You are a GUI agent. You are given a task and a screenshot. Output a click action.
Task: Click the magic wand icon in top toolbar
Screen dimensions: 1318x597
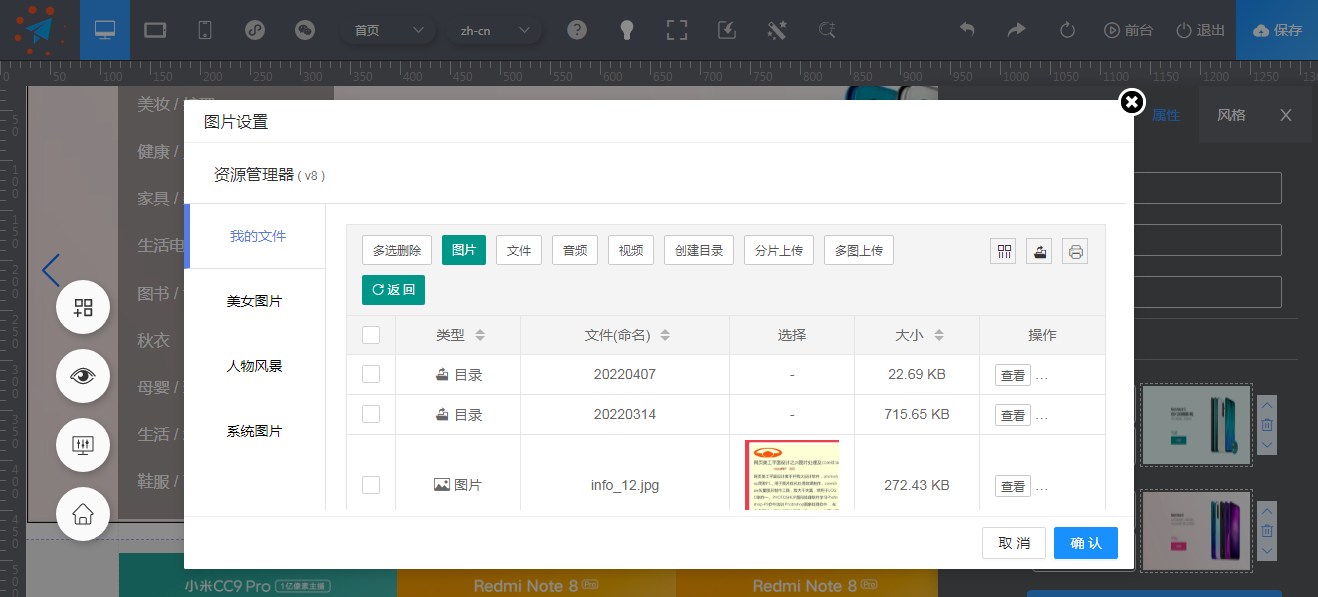coord(777,29)
